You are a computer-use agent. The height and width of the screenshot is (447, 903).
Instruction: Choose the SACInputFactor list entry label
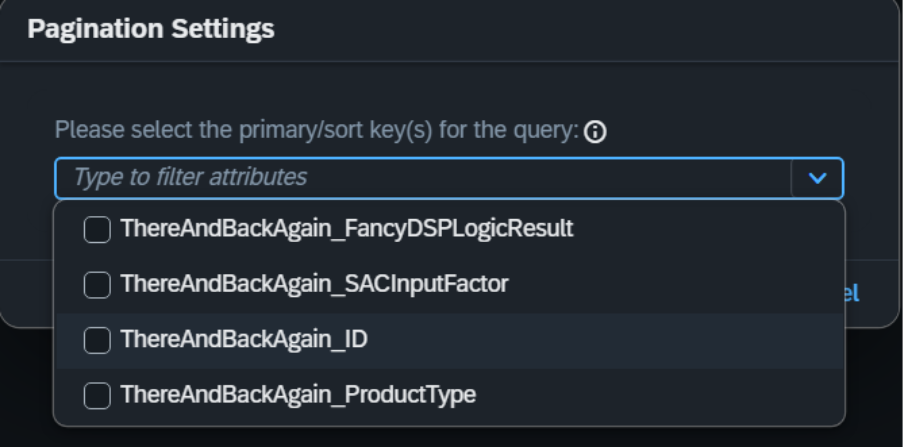pyautogui.click(x=314, y=284)
